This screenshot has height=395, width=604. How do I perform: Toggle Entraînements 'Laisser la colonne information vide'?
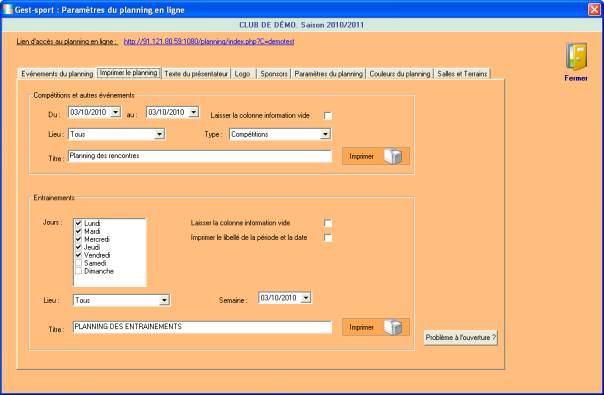pyautogui.click(x=328, y=223)
